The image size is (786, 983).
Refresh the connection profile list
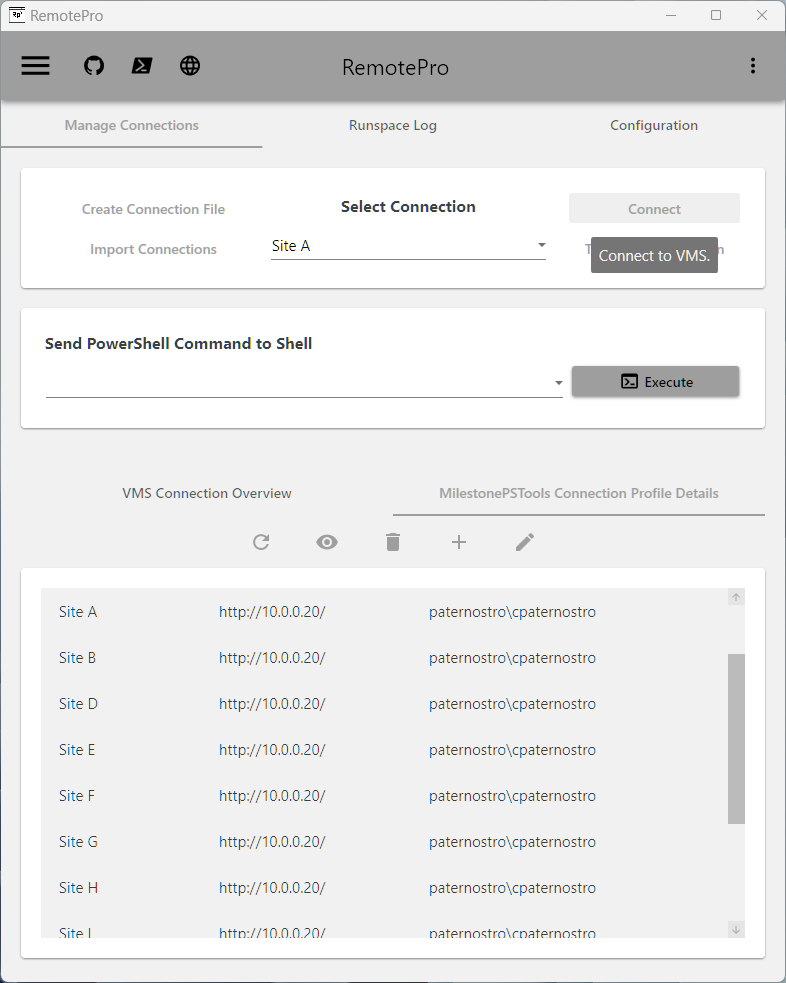pyautogui.click(x=261, y=542)
